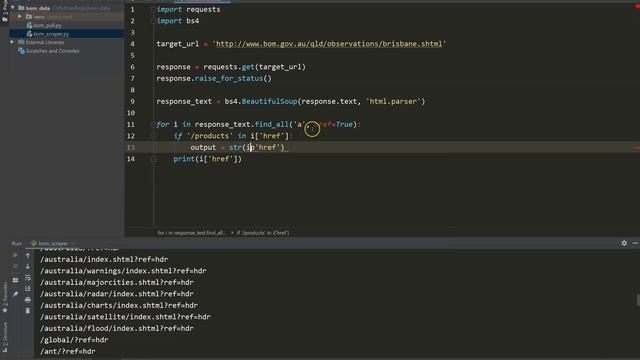The width and height of the screenshot is (640, 360).
Task: Toggle soft-wrap in the Run console
Action: tap(28, 278)
